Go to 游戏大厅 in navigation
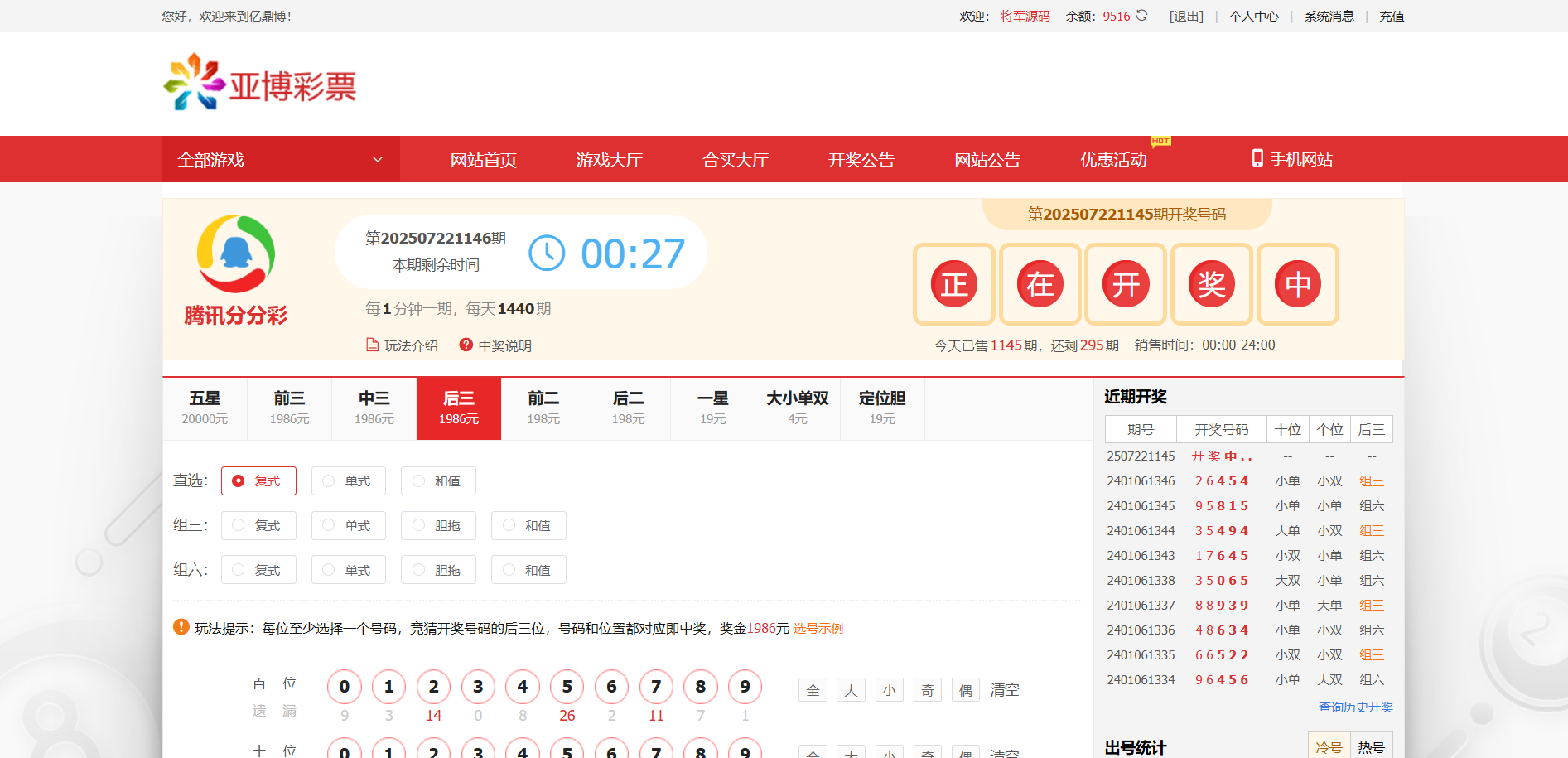This screenshot has width=1568, height=758. coord(610,160)
